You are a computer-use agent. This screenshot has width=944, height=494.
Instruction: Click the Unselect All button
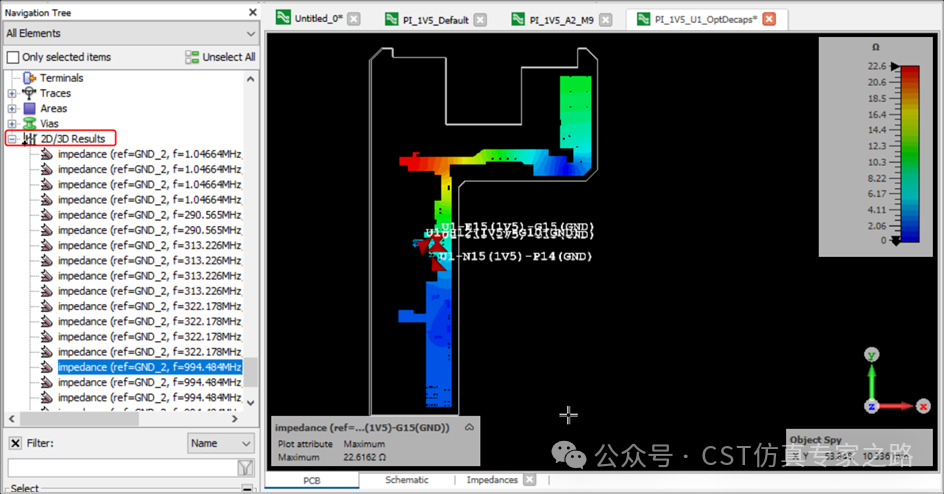point(220,57)
